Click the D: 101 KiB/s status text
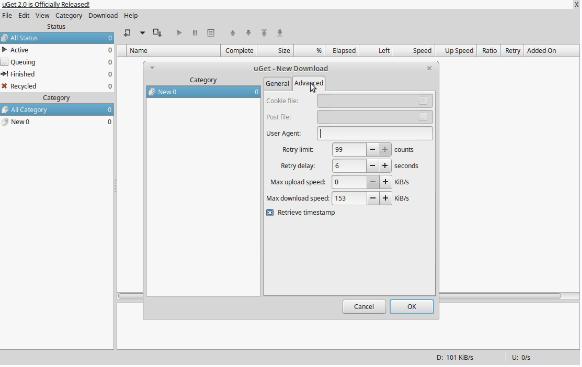The image size is (582, 367). point(455,358)
